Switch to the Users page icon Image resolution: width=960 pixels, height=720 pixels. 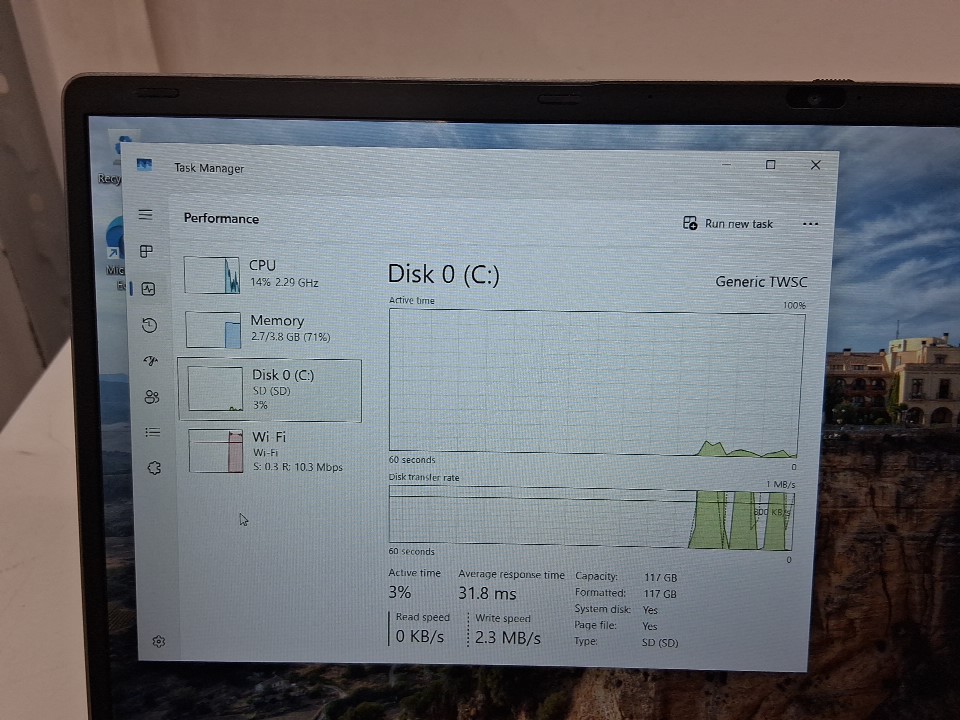tap(152, 397)
